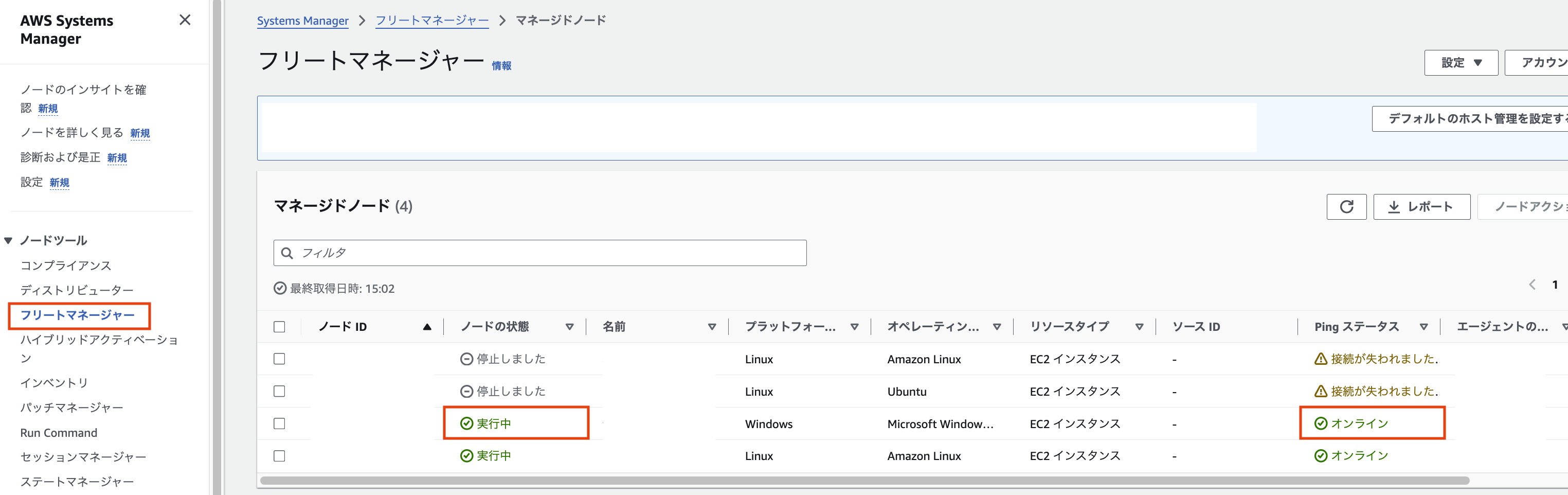This screenshot has width=1568, height=495.
Task: Click the filter icon on リソースタイプ column
Action: click(x=1139, y=327)
